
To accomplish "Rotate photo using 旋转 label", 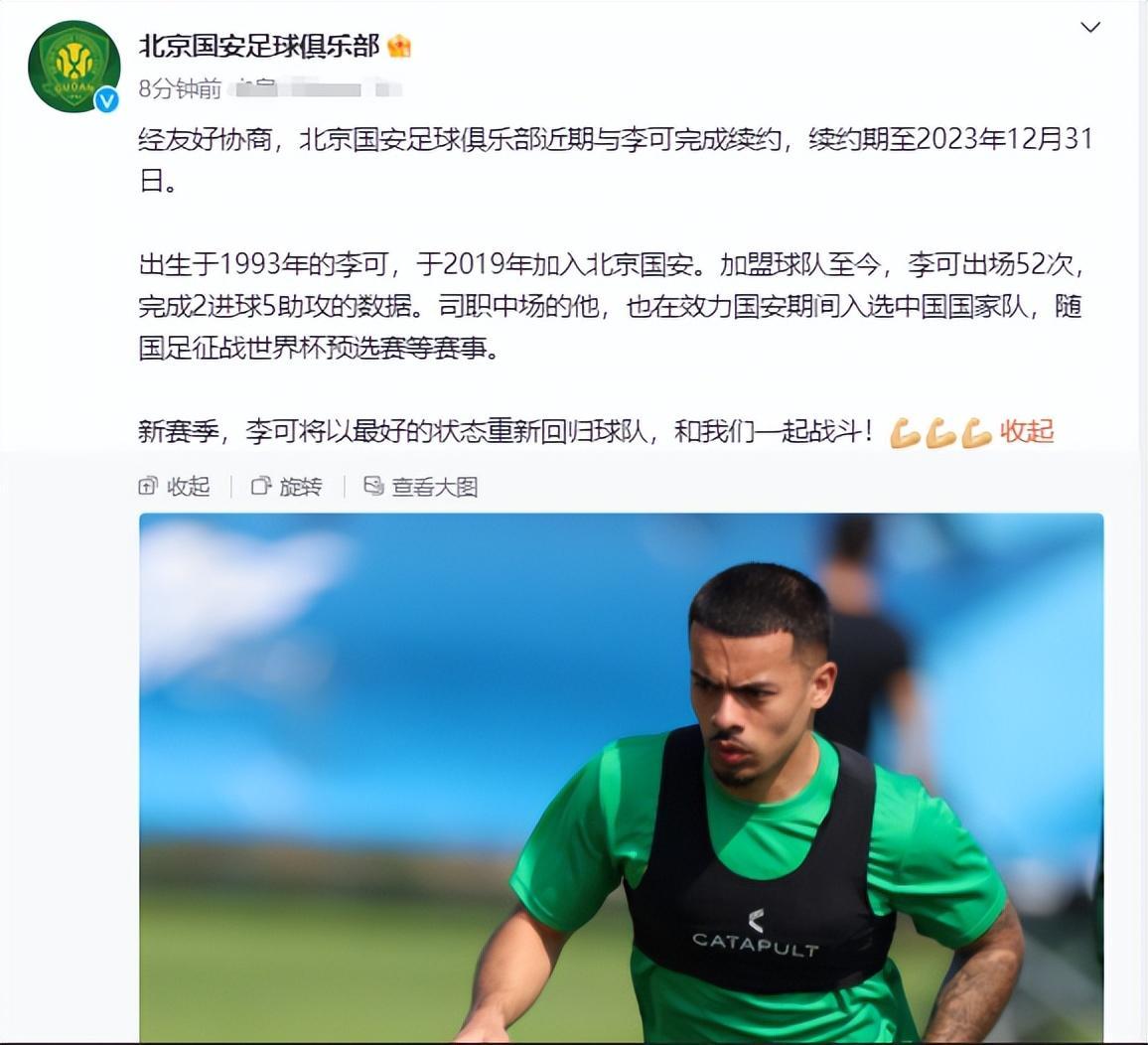I will click(300, 487).
